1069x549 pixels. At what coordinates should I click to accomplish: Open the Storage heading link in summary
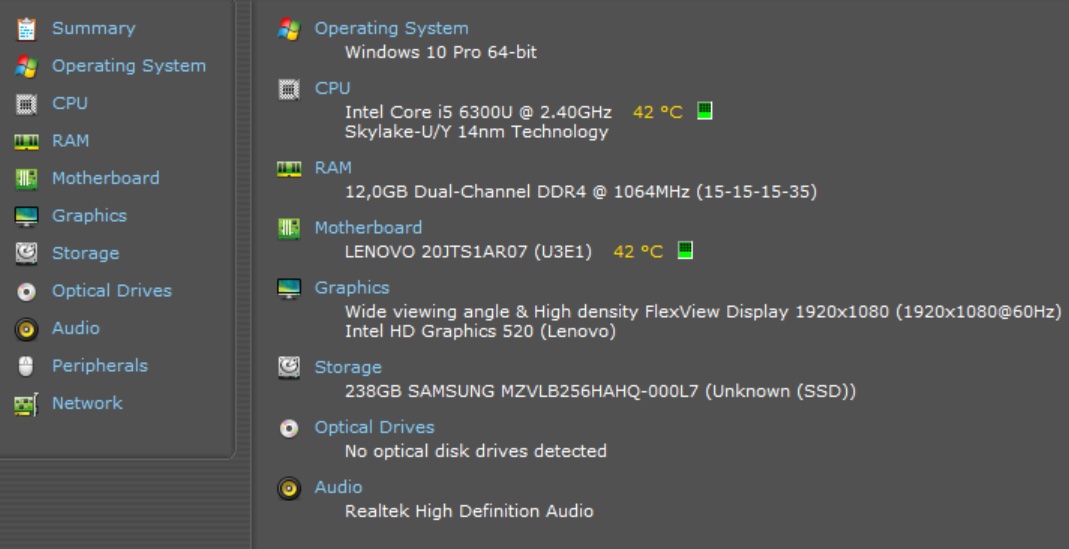click(348, 367)
